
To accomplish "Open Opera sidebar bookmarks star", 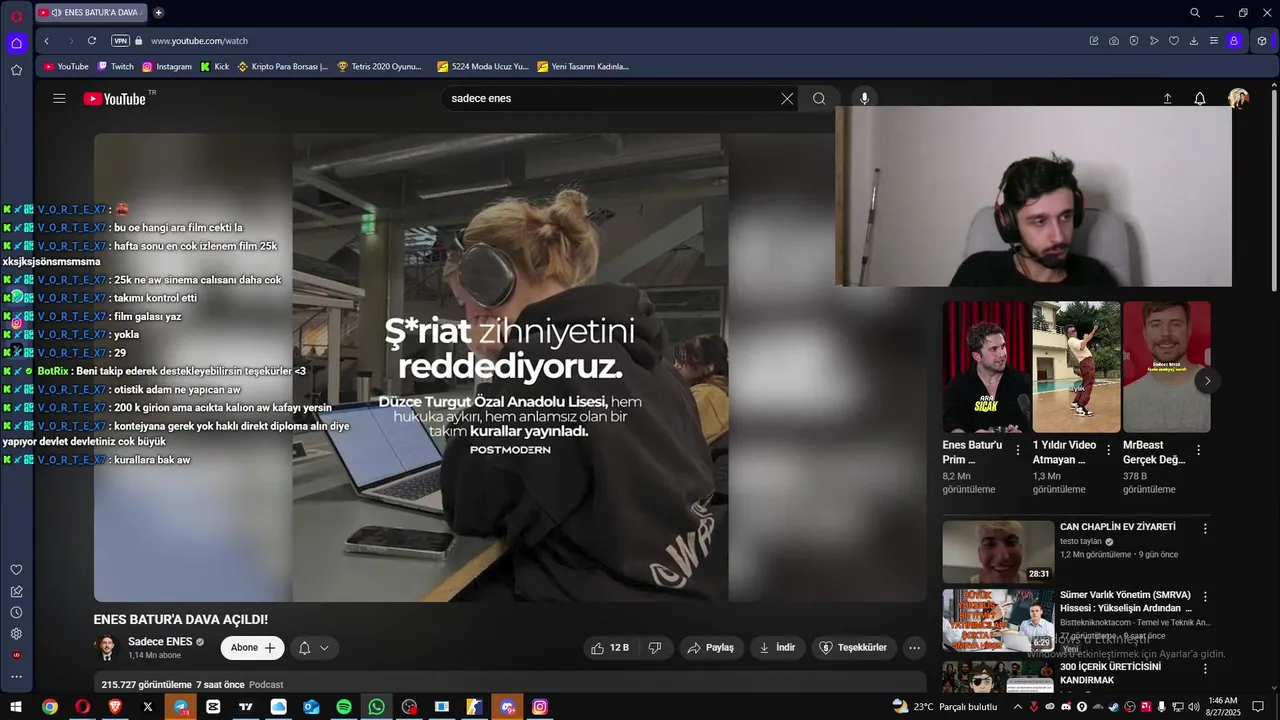I will pos(16,70).
